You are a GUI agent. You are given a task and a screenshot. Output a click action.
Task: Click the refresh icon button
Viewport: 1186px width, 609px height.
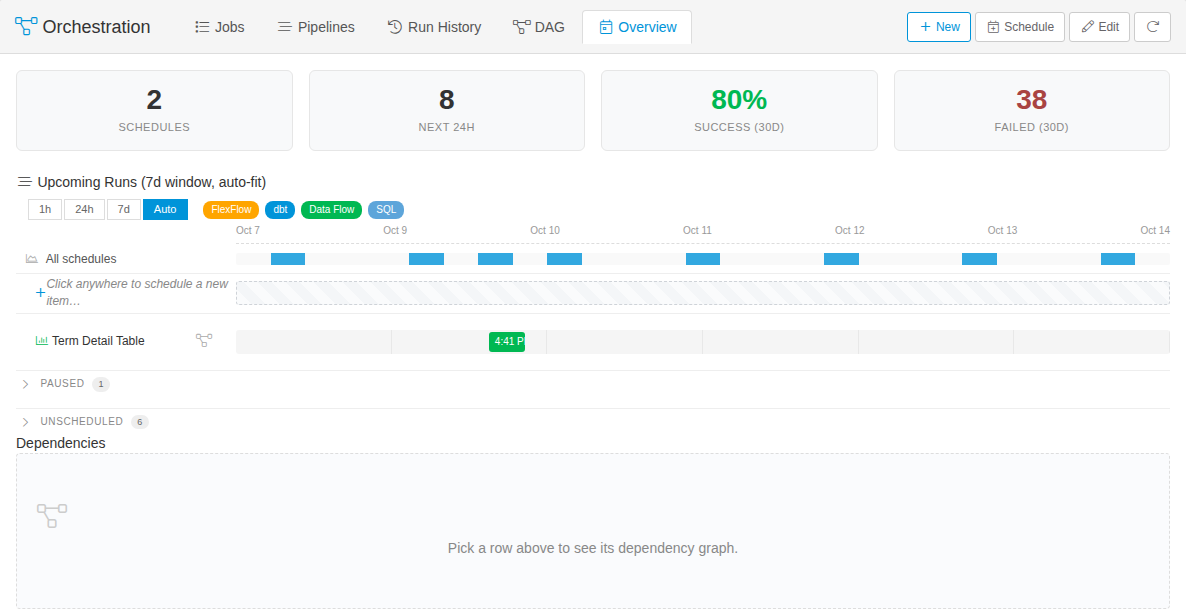tap(1153, 26)
